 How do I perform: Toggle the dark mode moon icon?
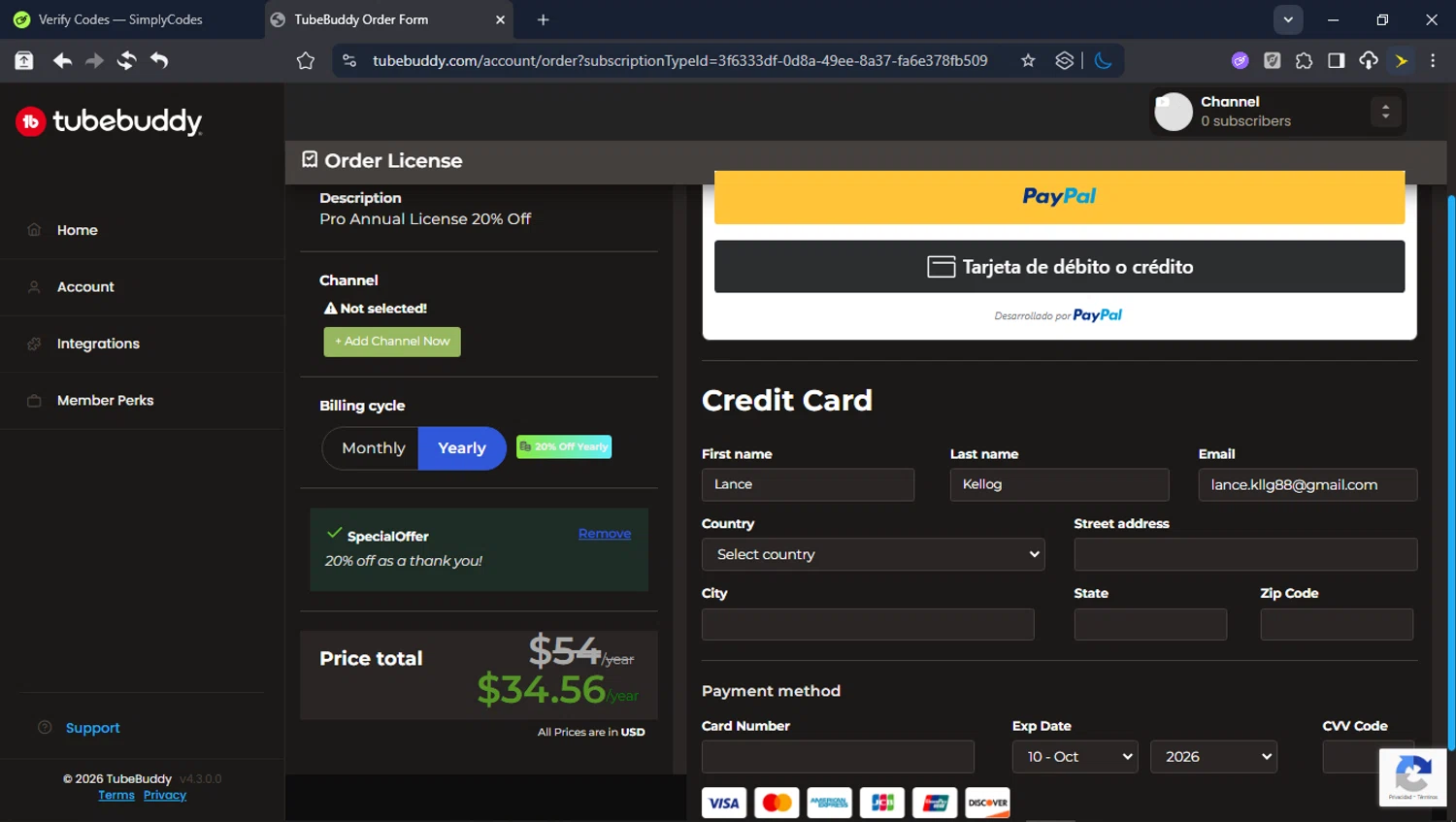pos(1103,61)
